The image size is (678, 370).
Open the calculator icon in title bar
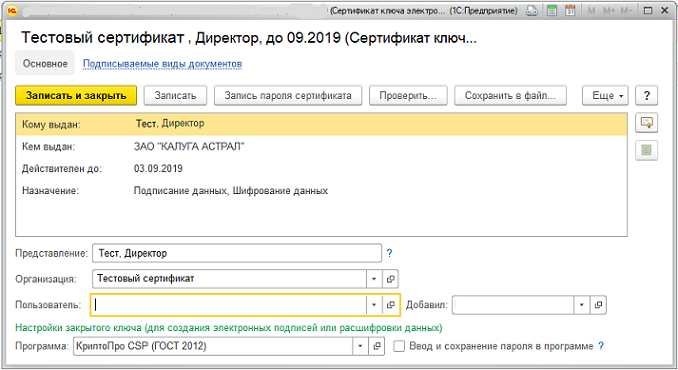[552, 11]
